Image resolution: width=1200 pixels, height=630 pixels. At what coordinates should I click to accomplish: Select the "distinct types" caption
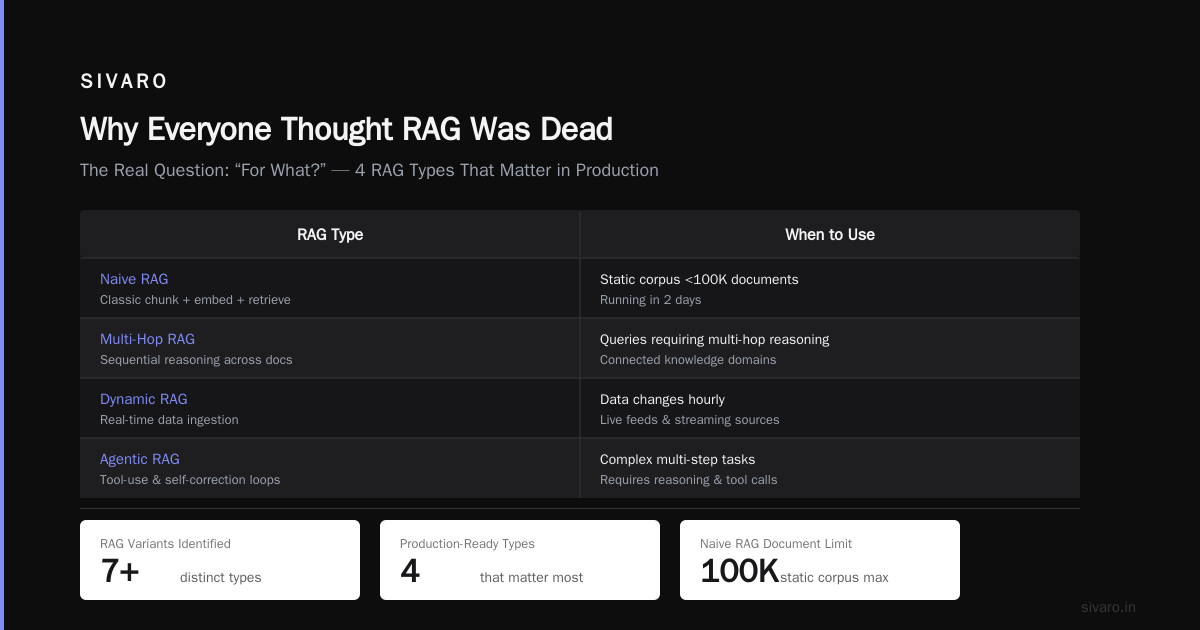click(220, 577)
